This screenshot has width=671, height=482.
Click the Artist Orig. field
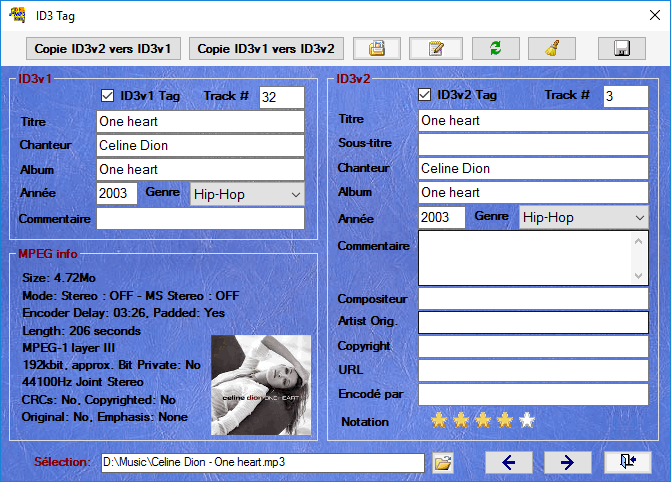(533, 322)
